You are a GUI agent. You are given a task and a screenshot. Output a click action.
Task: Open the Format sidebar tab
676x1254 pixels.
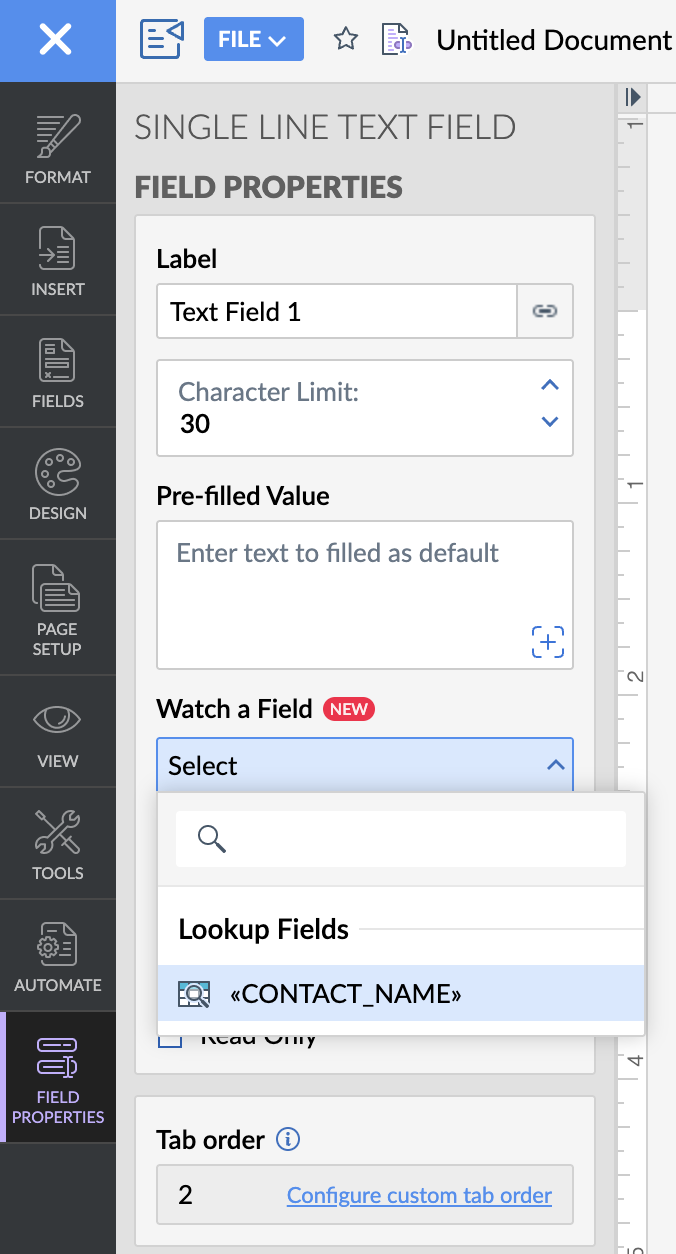click(x=57, y=148)
